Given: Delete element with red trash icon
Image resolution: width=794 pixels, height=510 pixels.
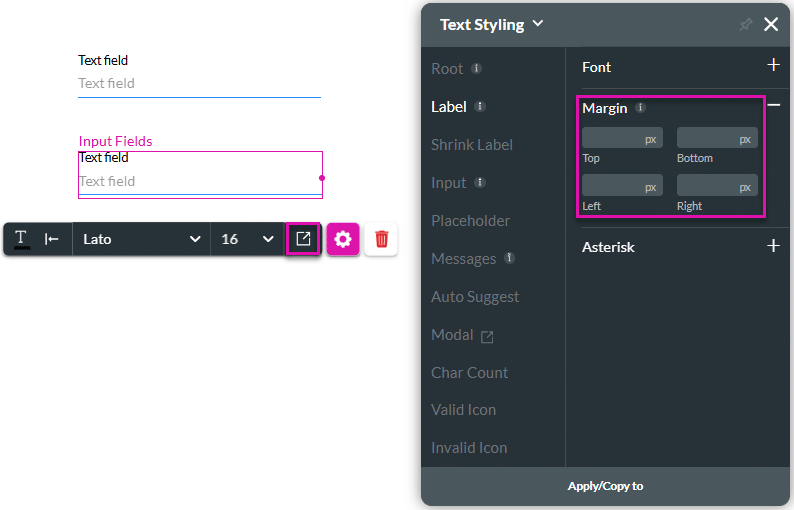Looking at the screenshot, I should coord(381,239).
